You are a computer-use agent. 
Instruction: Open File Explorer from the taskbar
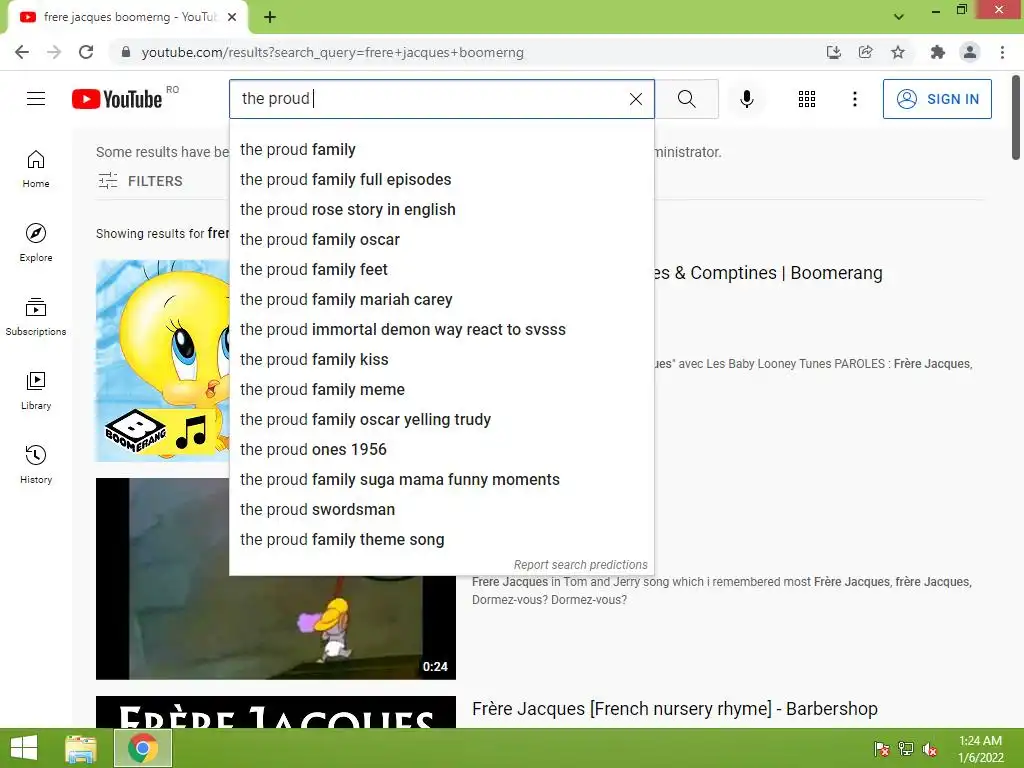(x=81, y=748)
